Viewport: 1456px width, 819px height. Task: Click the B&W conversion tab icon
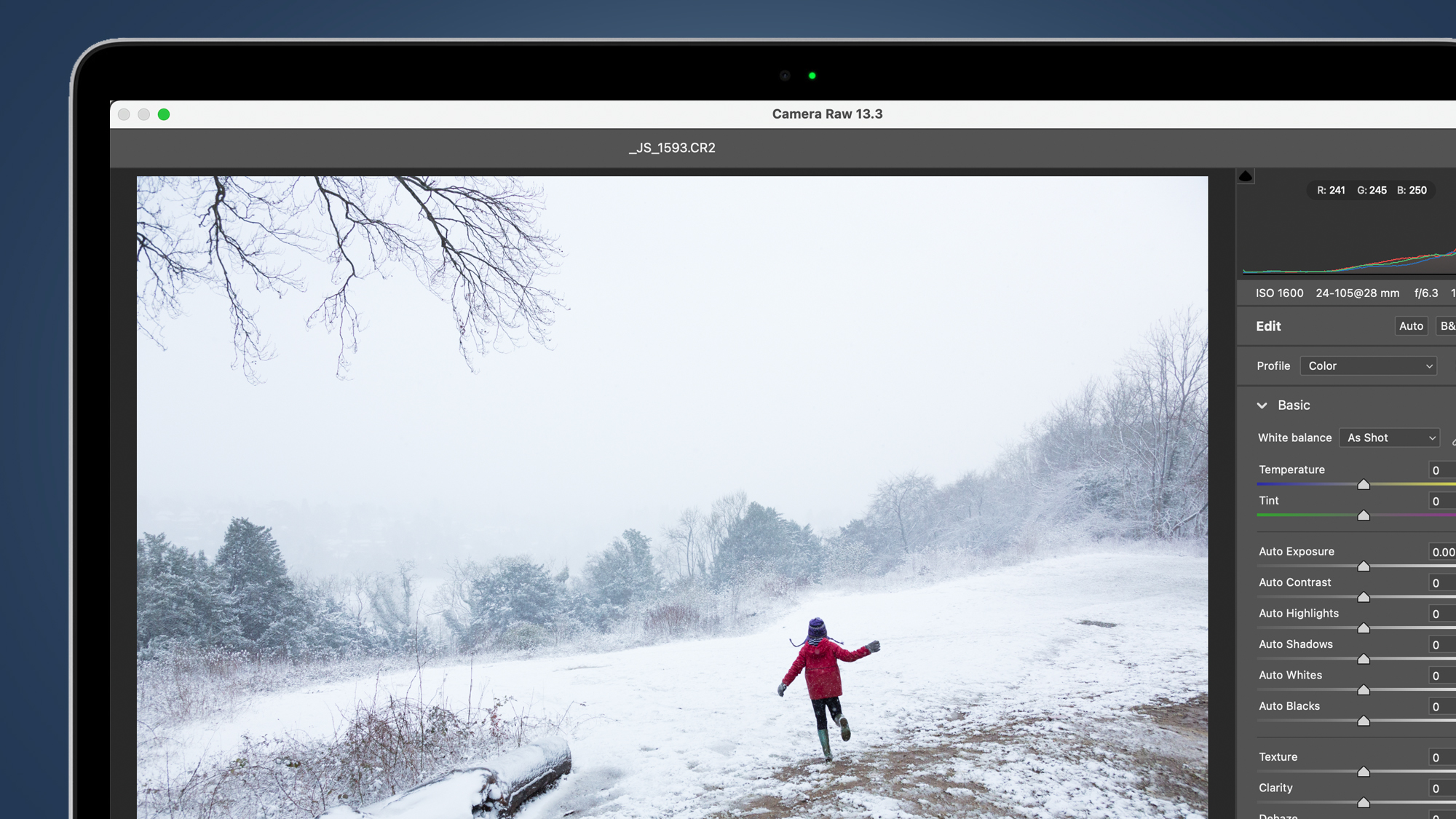[1448, 326]
